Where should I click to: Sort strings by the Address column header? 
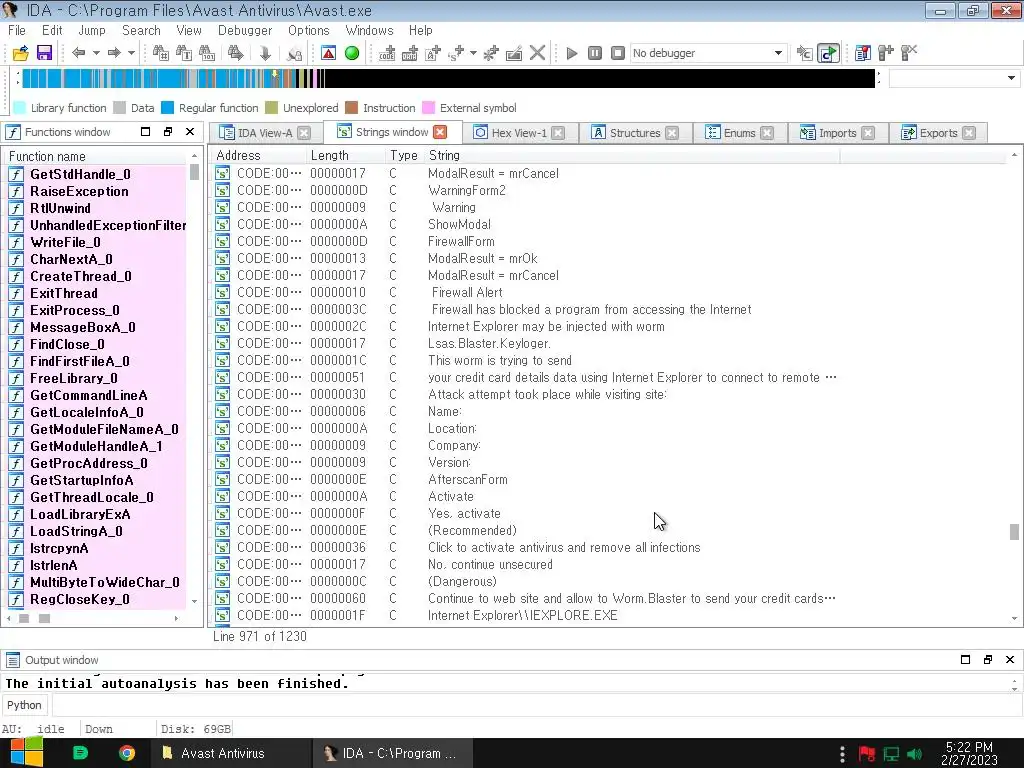[x=259, y=155]
